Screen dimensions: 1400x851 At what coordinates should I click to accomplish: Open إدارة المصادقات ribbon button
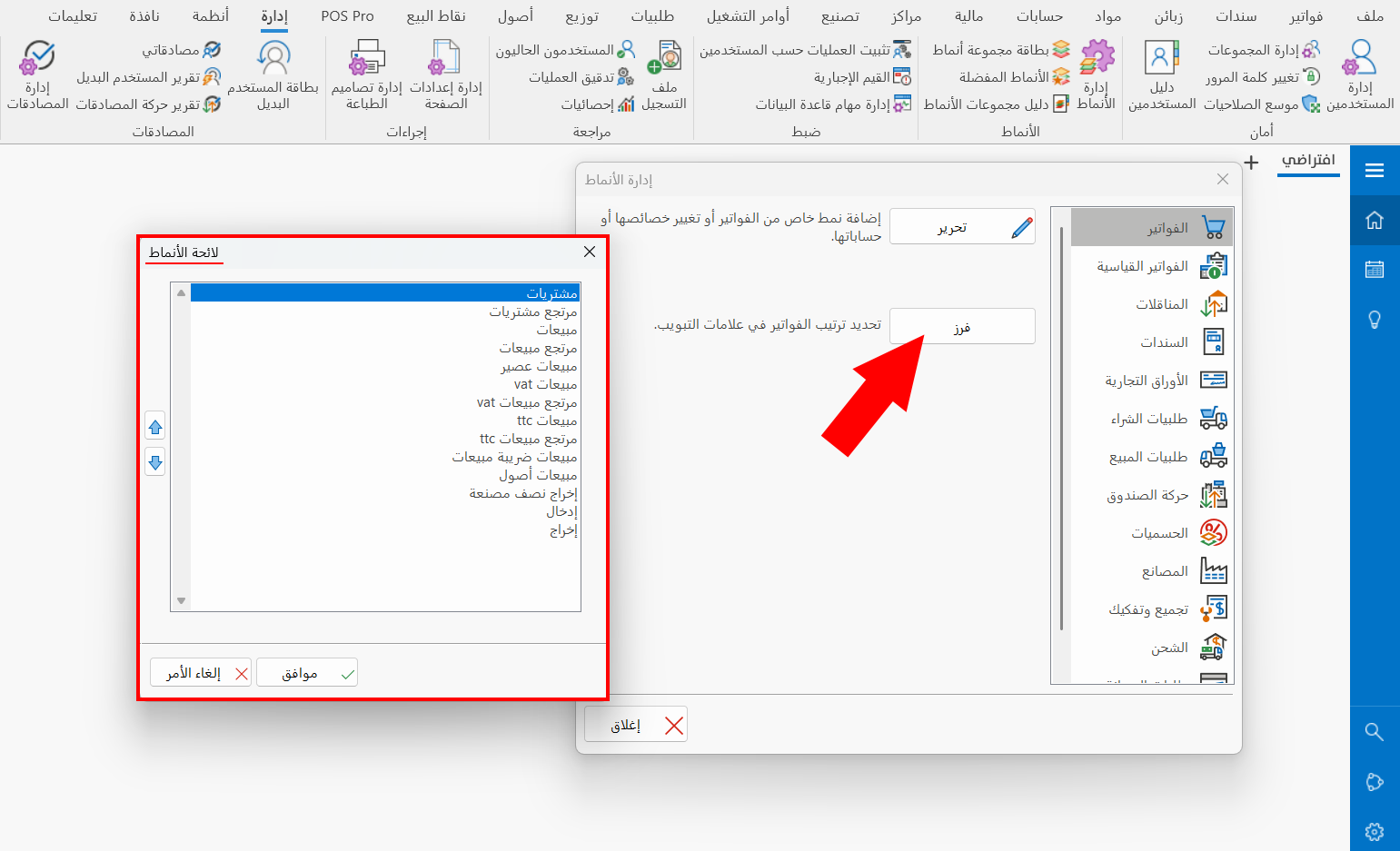coord(37,76)
